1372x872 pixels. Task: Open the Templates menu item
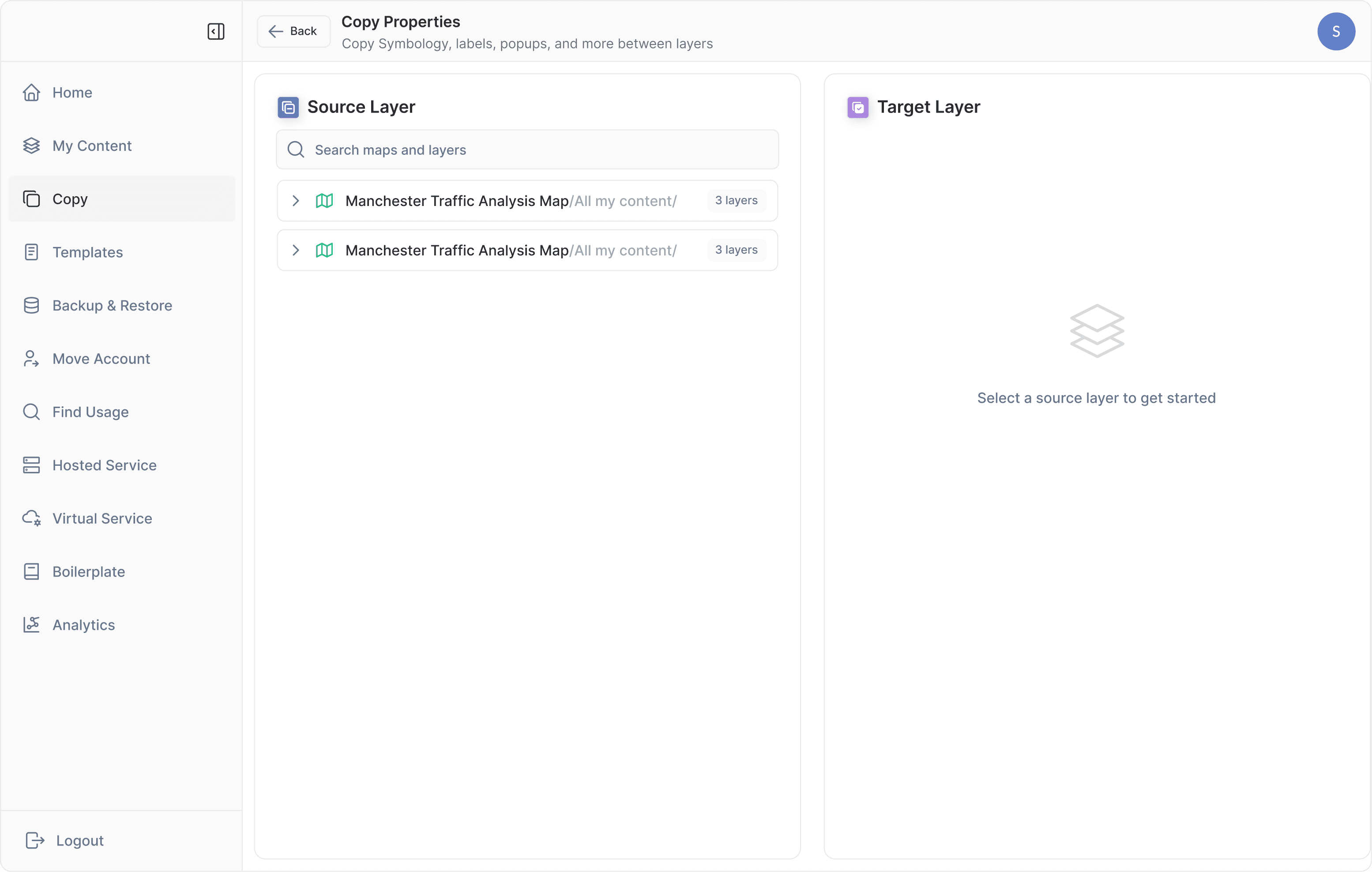point(88,252)
